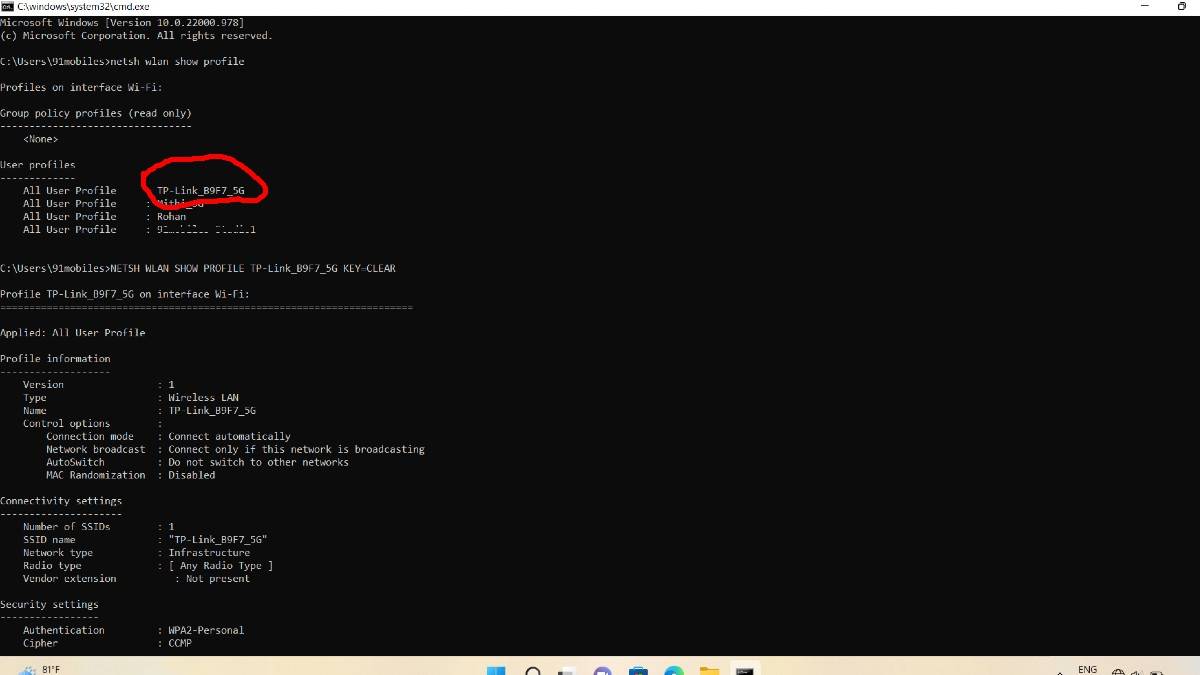The width and height of the screenshot is (1200, 675).
Task: Click the 'MAC Randomization' label
Action: pos(96,476)
